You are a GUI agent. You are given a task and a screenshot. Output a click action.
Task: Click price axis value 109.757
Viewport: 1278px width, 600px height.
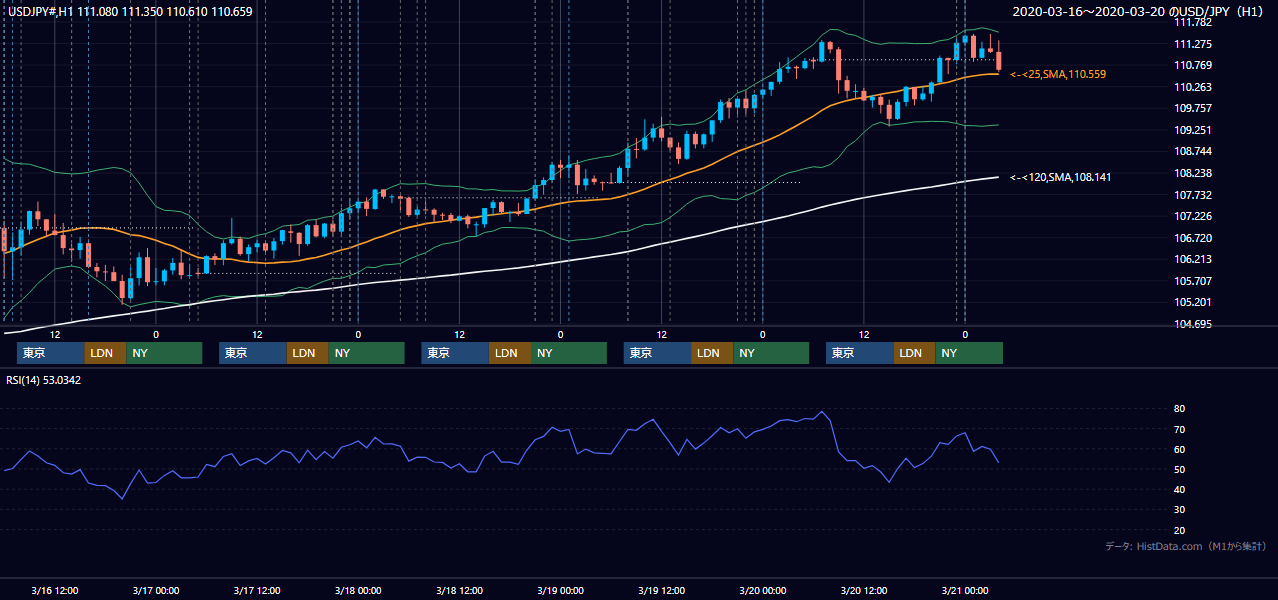(1192, 108)
